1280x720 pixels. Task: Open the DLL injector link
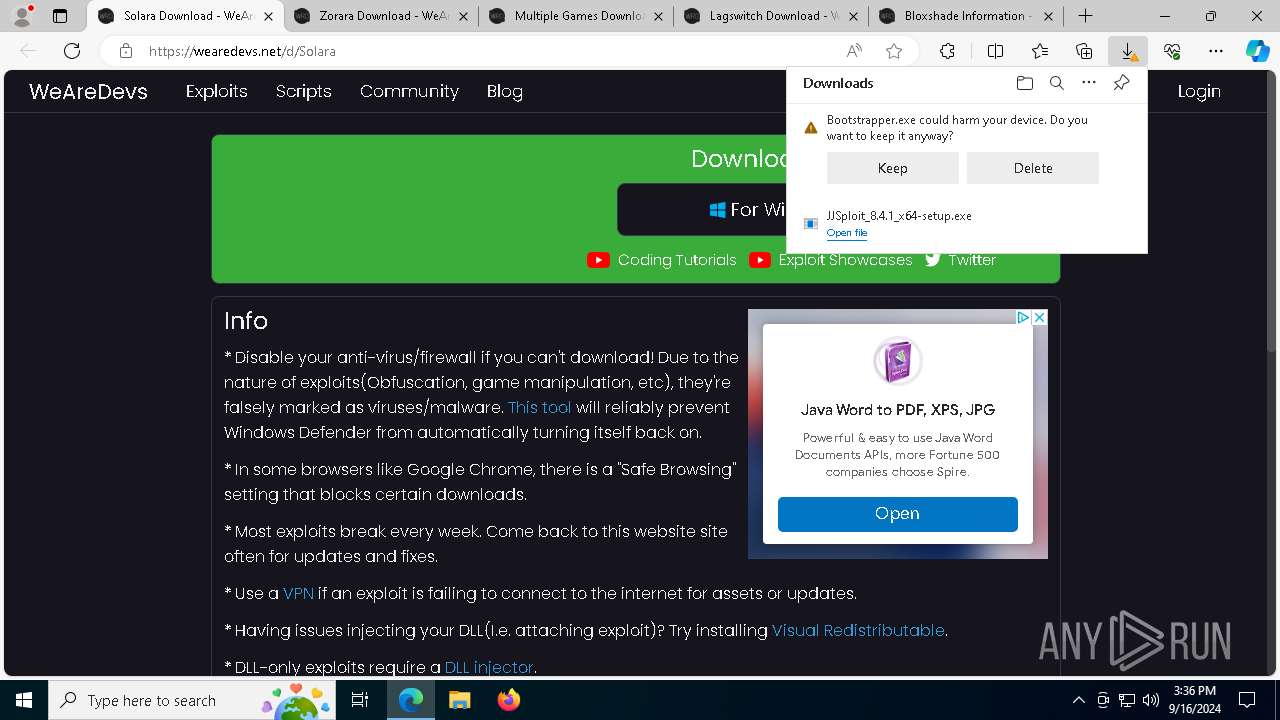pyautogui.click(x=489, y=667)
